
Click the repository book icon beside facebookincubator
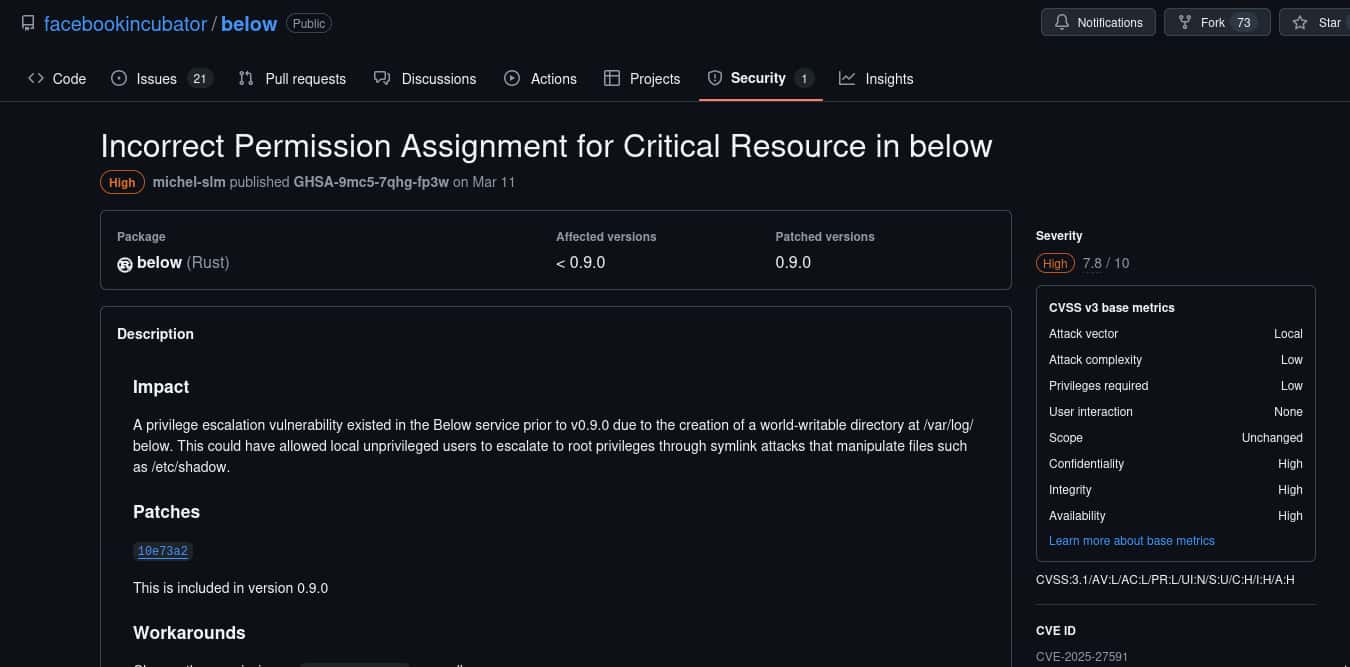(28, 23)
